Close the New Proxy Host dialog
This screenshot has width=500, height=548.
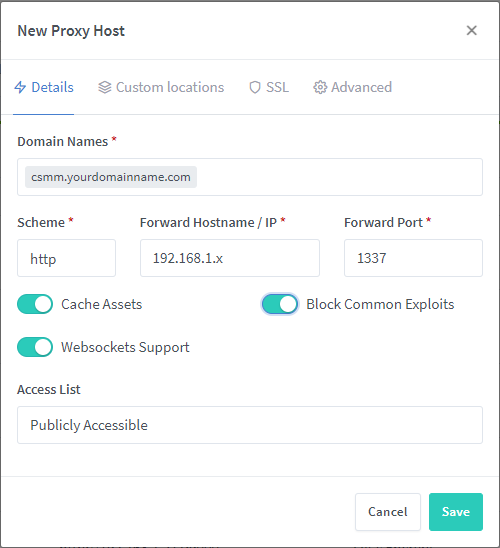click(x=471, y=30)
